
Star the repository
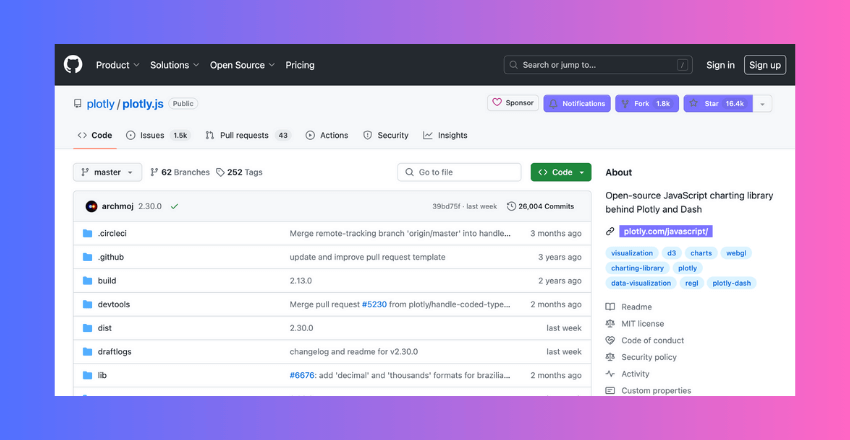point(718,103)
